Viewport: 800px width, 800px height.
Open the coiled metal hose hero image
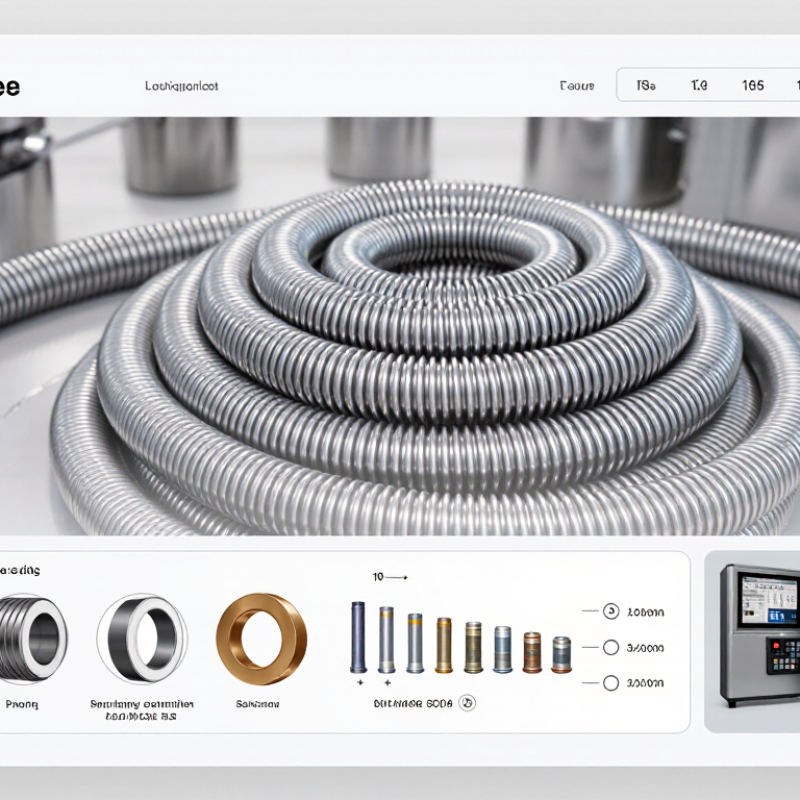[400, 327]
